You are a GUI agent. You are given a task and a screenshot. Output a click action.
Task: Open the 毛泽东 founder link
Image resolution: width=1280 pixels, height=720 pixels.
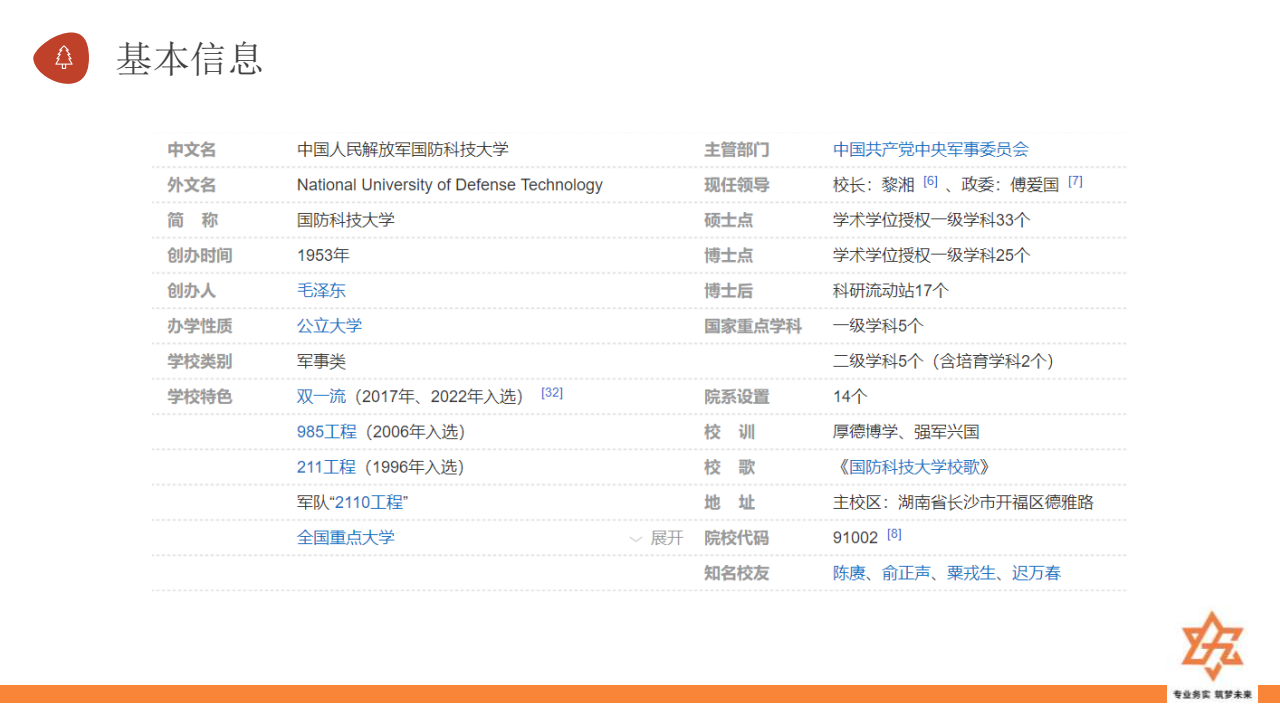[321, 291]
